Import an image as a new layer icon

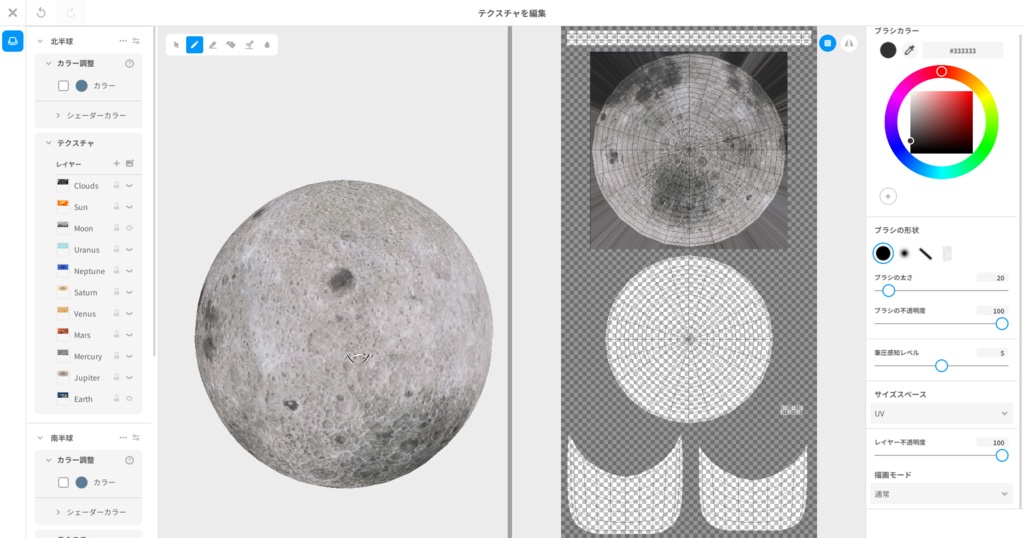pyautogui.click(x=129, y=164)
